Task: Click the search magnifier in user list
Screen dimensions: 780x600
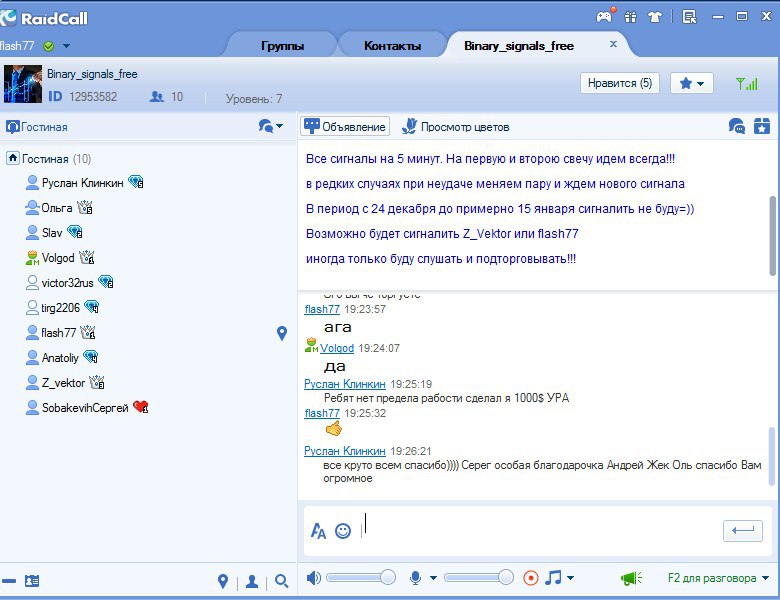Action: pos(282,581)
